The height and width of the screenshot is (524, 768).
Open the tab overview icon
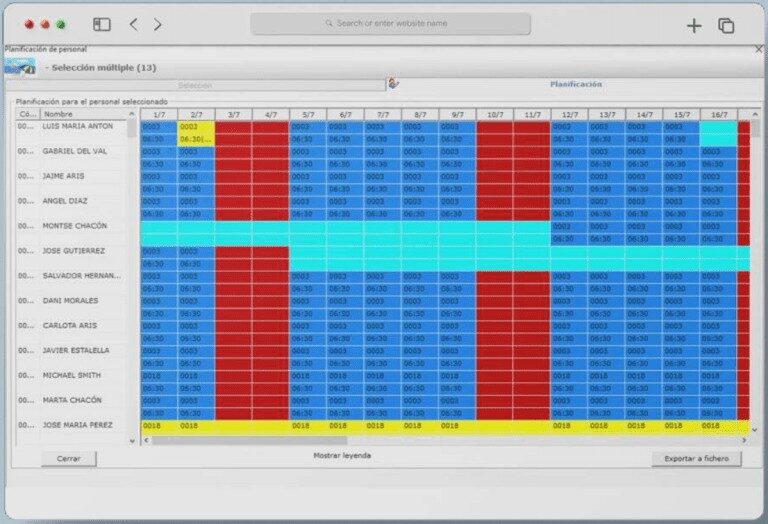pyautogui.click(x=726, y=25)
